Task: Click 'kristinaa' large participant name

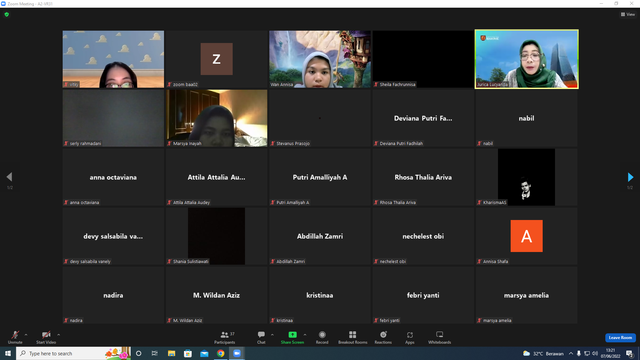Action: (320, 295)
